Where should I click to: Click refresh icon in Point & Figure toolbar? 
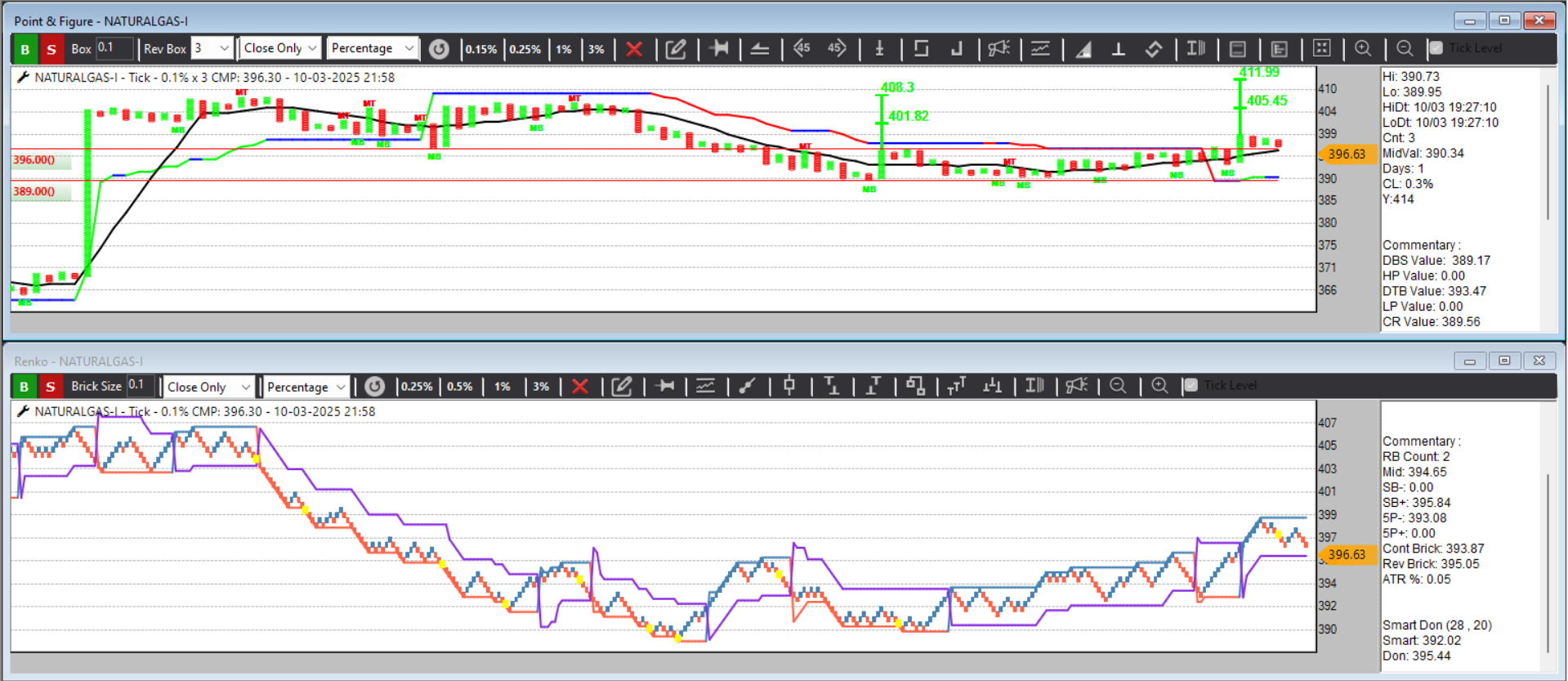click(x=439, y=49)
